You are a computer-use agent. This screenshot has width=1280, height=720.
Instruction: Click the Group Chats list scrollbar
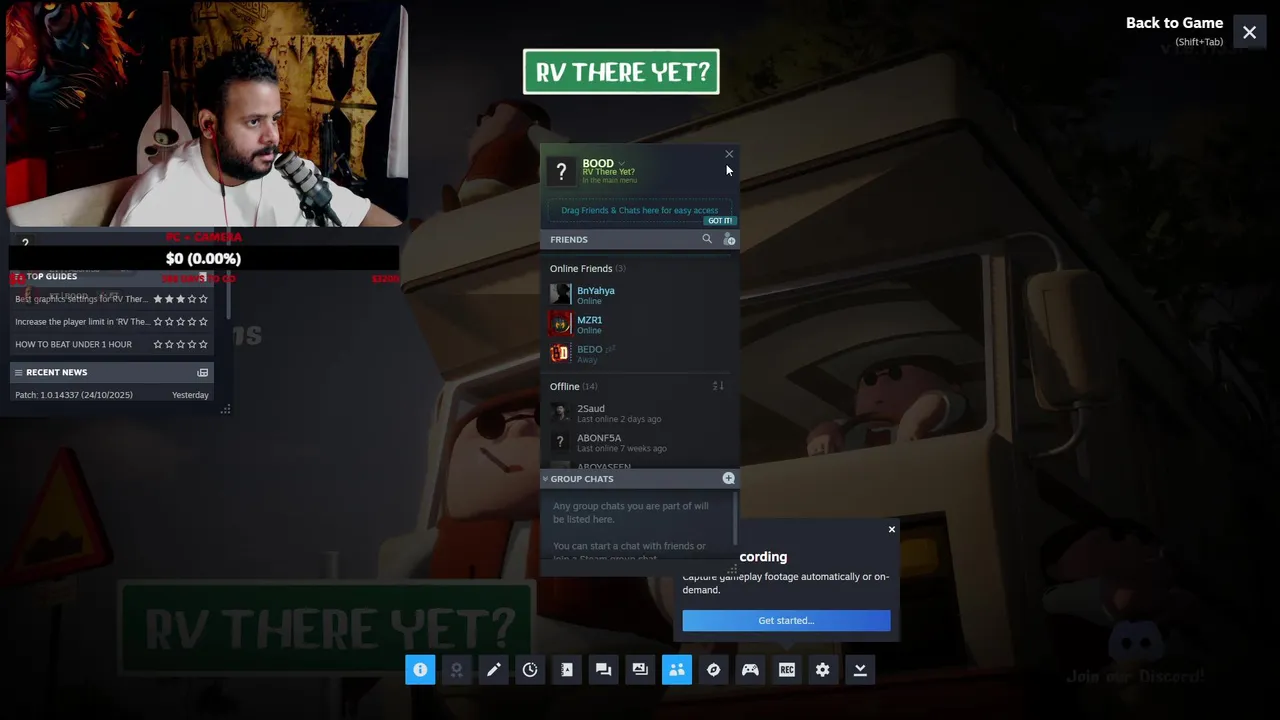(x=736, y=520)
